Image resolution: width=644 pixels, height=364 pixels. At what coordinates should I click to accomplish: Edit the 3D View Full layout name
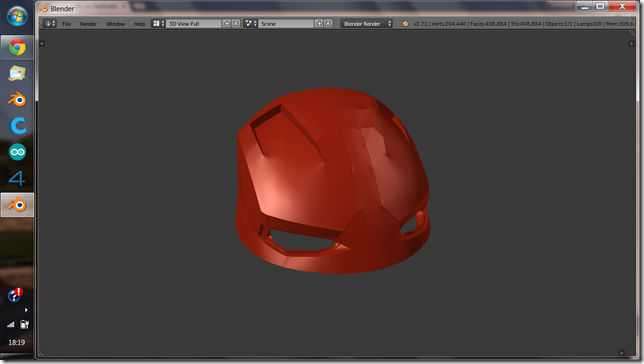pos(194,24)
